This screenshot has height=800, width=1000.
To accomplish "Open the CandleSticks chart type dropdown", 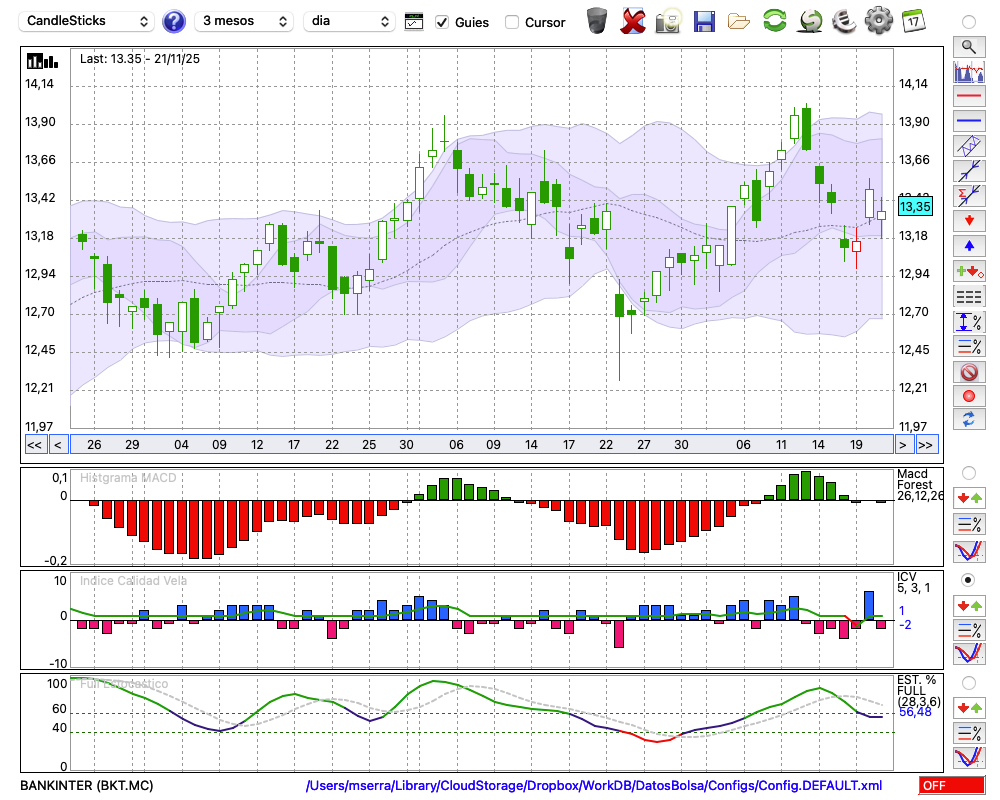I will click(88, 21).
